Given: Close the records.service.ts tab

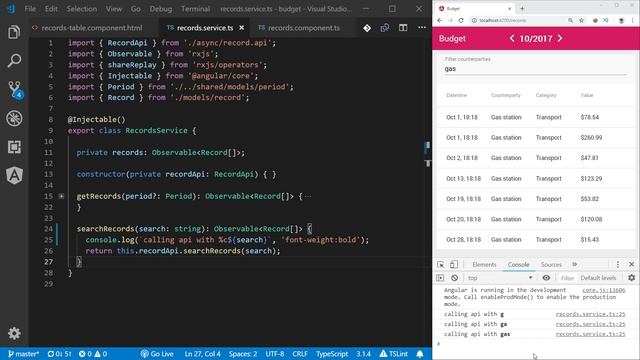Looking at the screenshot, I should pyautogui.click(x=242, y=28).
